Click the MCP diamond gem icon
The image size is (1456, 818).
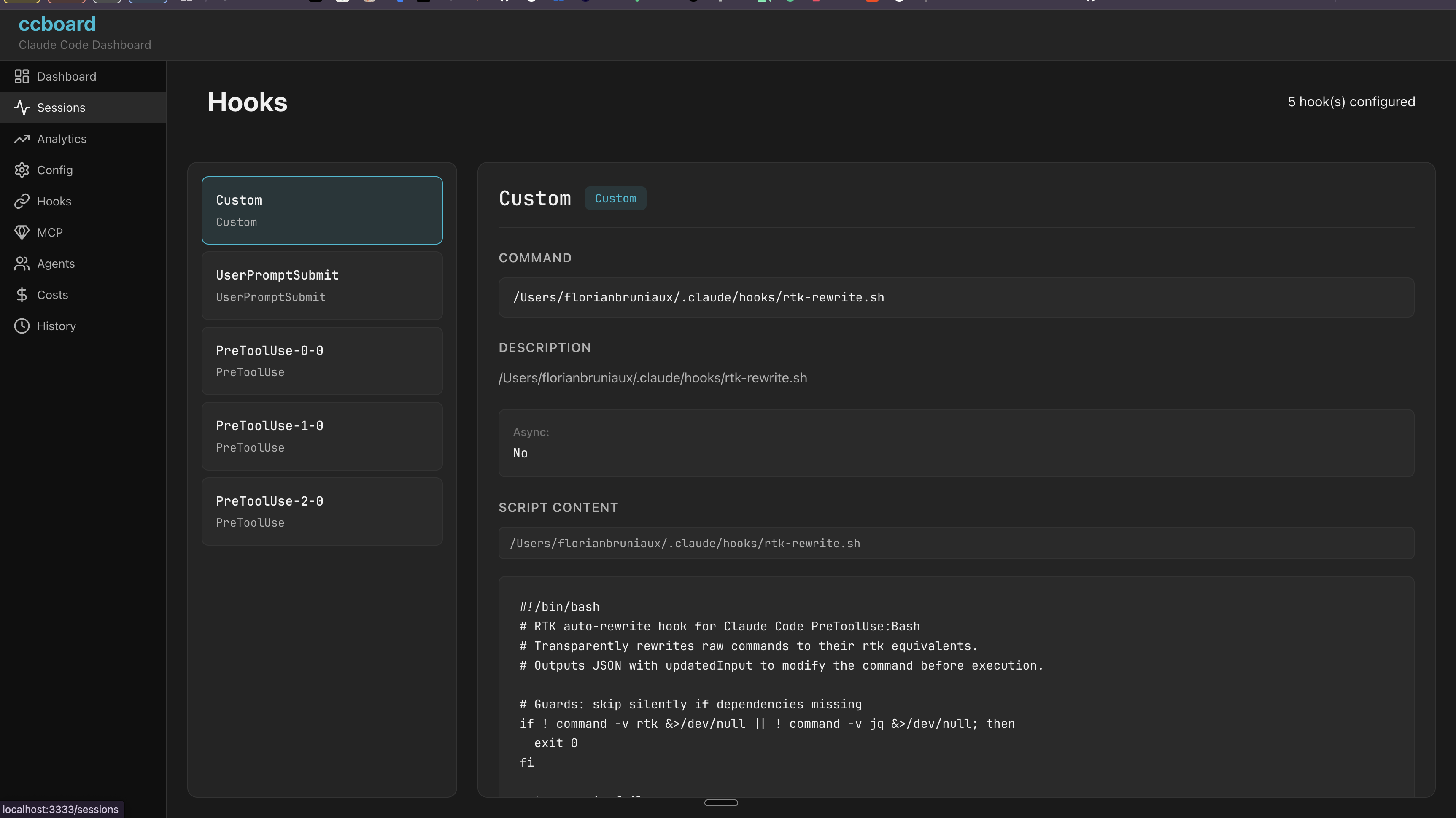coord(22,232)
